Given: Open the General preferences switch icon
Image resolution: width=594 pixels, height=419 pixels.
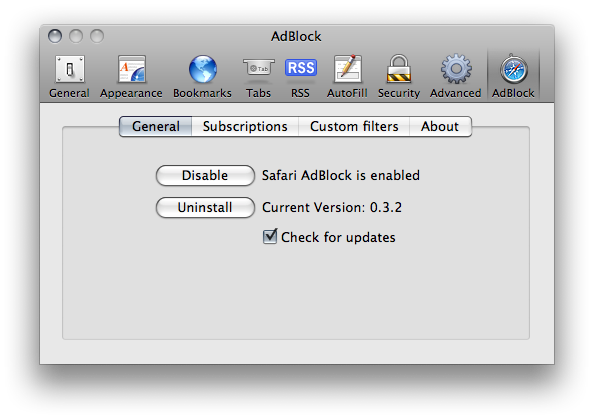Looking at the screenshot, I should click(x=70, y=69).
